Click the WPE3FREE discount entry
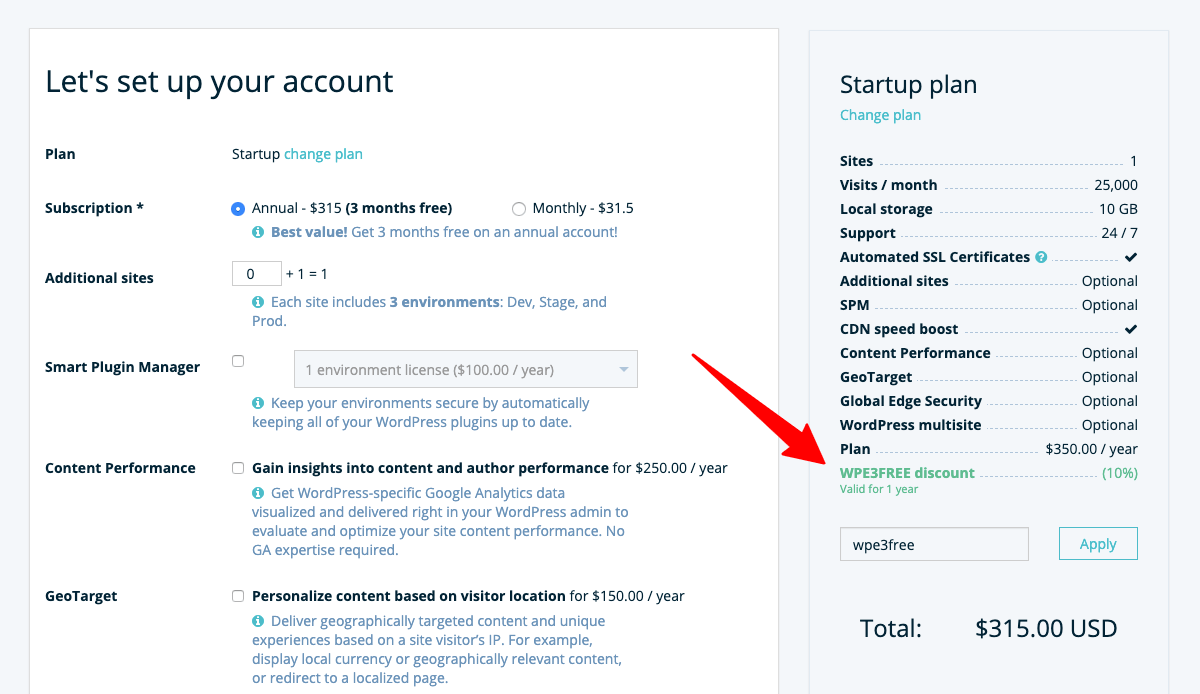Image resolution: width=1200 pixels, height=694 pixels. (x=905, y=473)
